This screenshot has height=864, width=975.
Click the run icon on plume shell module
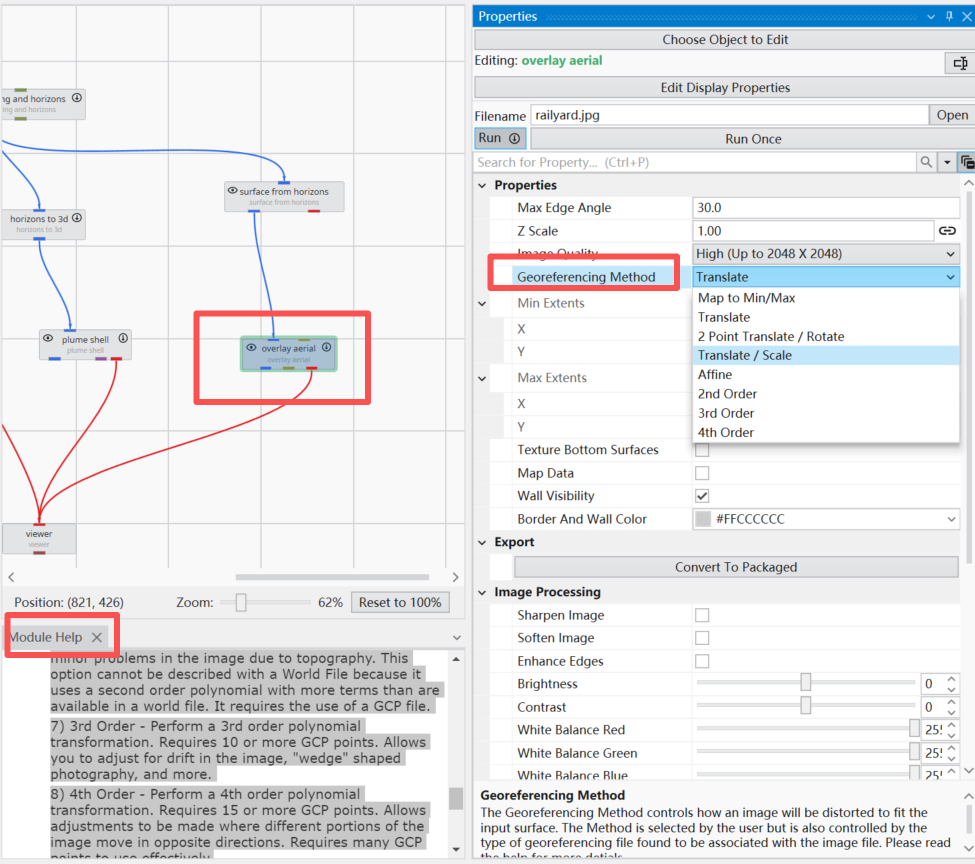[121, 338]
